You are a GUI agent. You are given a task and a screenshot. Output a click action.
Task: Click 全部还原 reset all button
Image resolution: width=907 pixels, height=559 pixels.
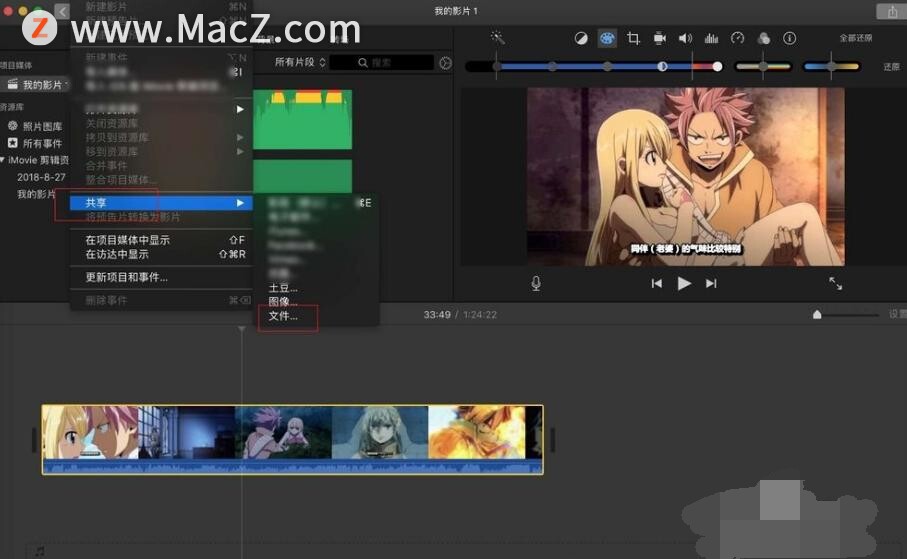[856, 38]
